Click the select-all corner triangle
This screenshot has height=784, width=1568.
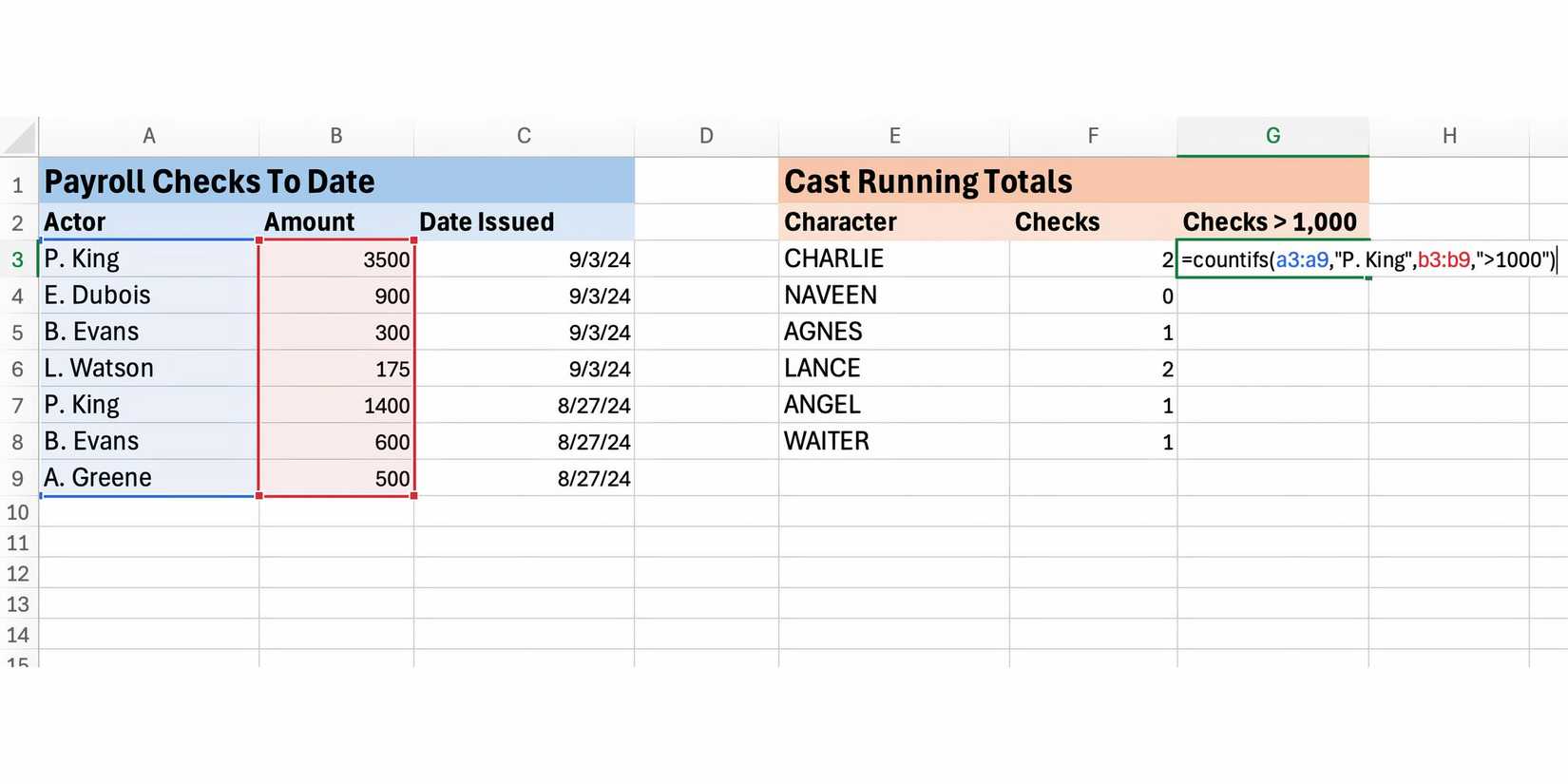coord(21,139)
